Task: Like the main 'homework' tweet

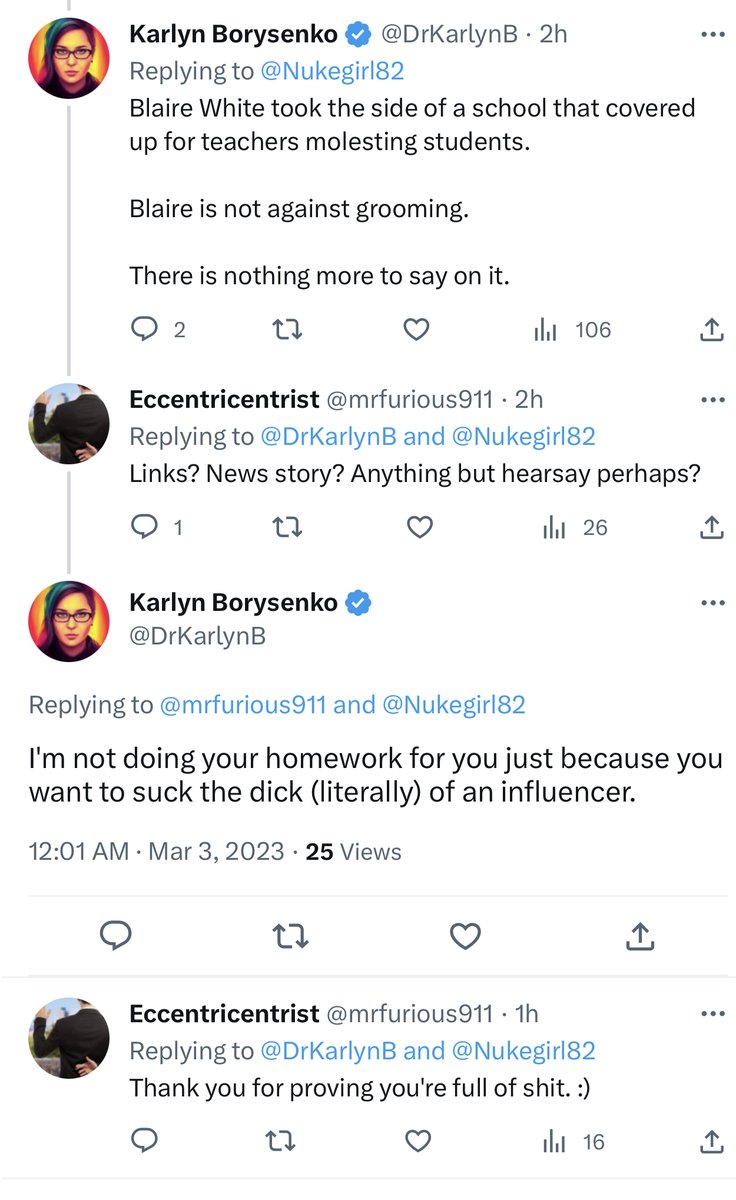Action: (465, 936)
